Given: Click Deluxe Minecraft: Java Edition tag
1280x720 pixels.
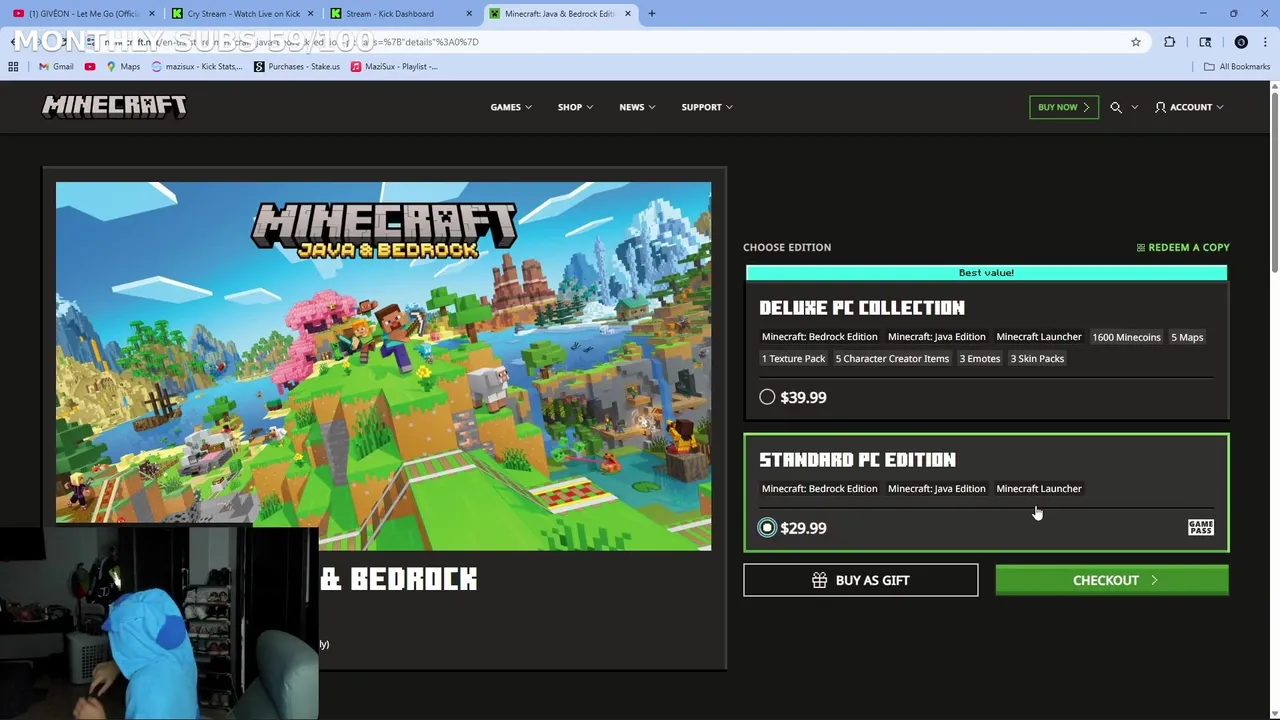Looking at the screenshot, I should tap(937, 337).
